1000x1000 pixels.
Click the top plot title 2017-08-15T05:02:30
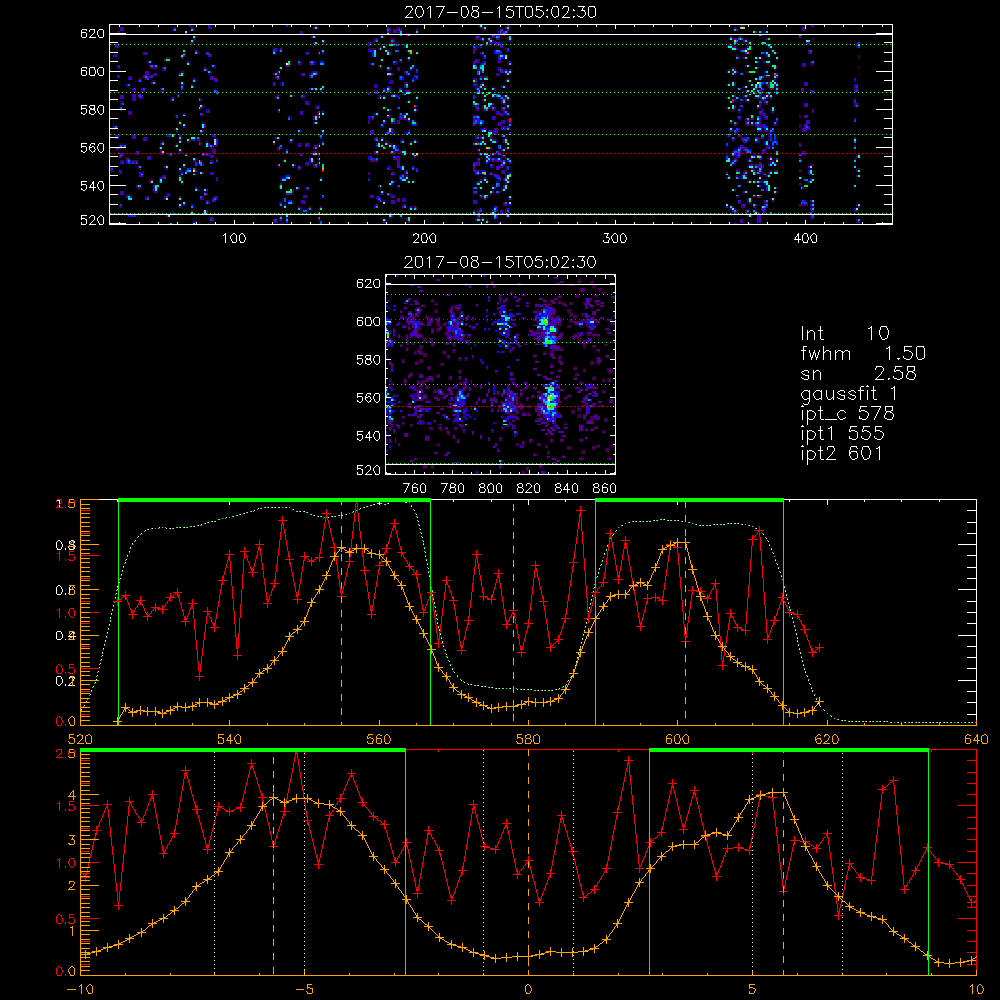point(501,12)
